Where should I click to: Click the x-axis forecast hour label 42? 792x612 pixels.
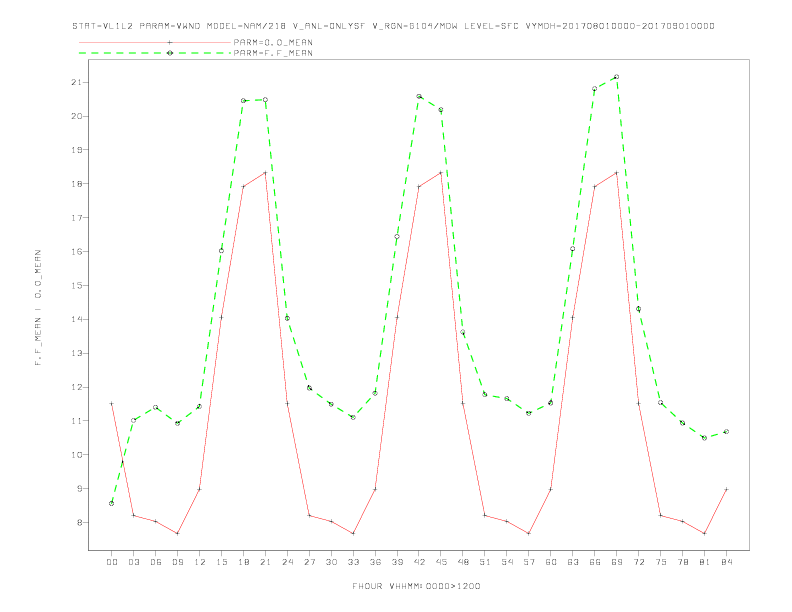tap(419, 562)
